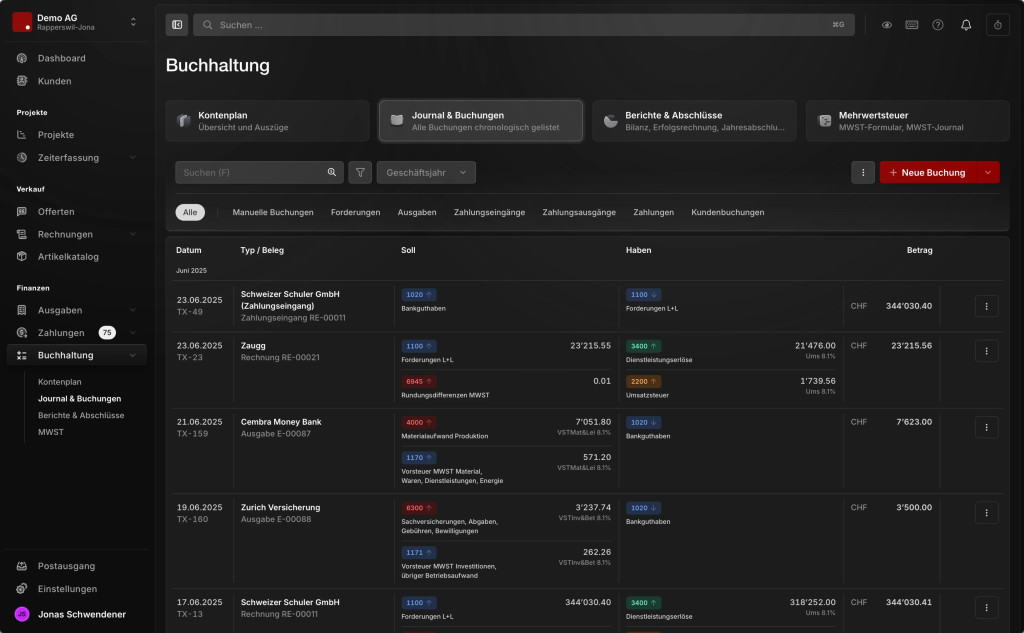Open Einstellungen settings
Image resolution: width=1024 pixels, height=633 pixels.
pos(67,589)
